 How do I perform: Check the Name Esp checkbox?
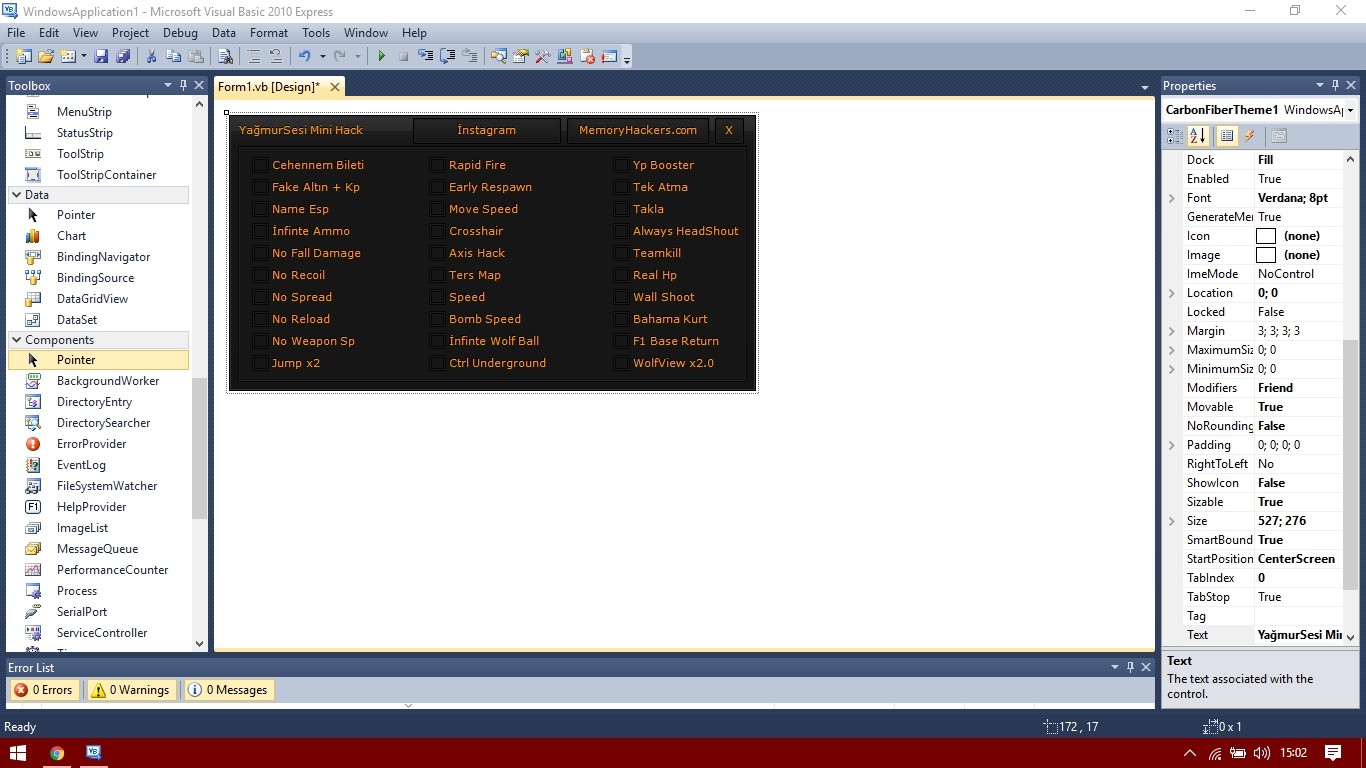coord(260,209)
